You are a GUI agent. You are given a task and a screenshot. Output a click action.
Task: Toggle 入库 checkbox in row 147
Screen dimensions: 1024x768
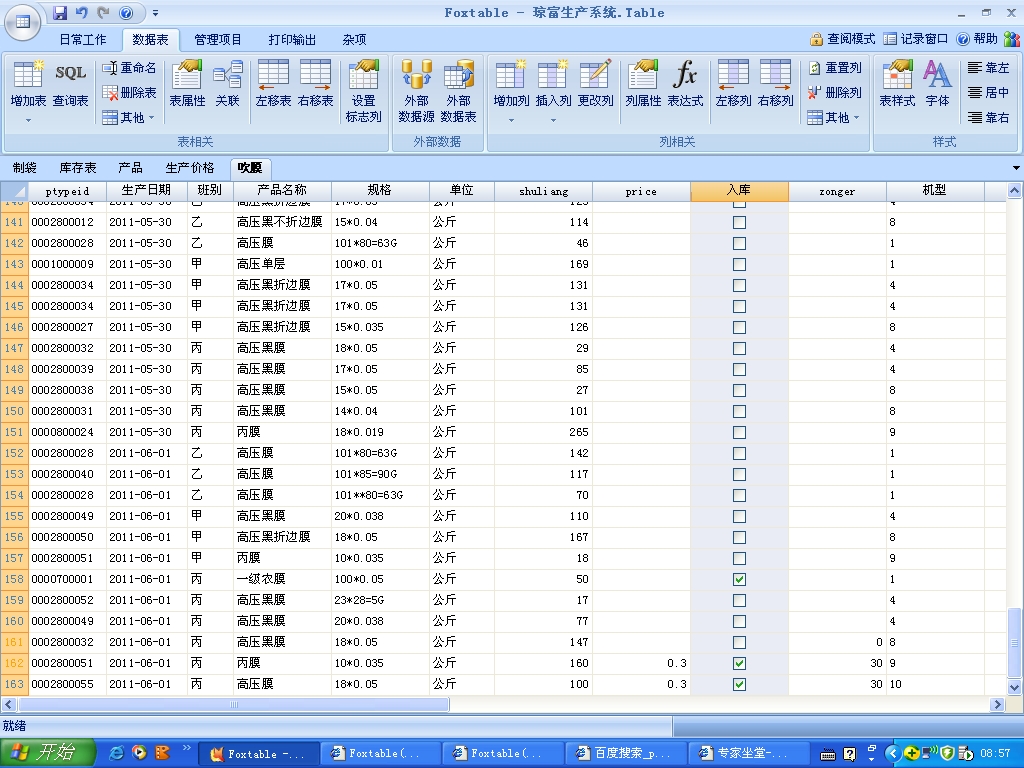739,348
